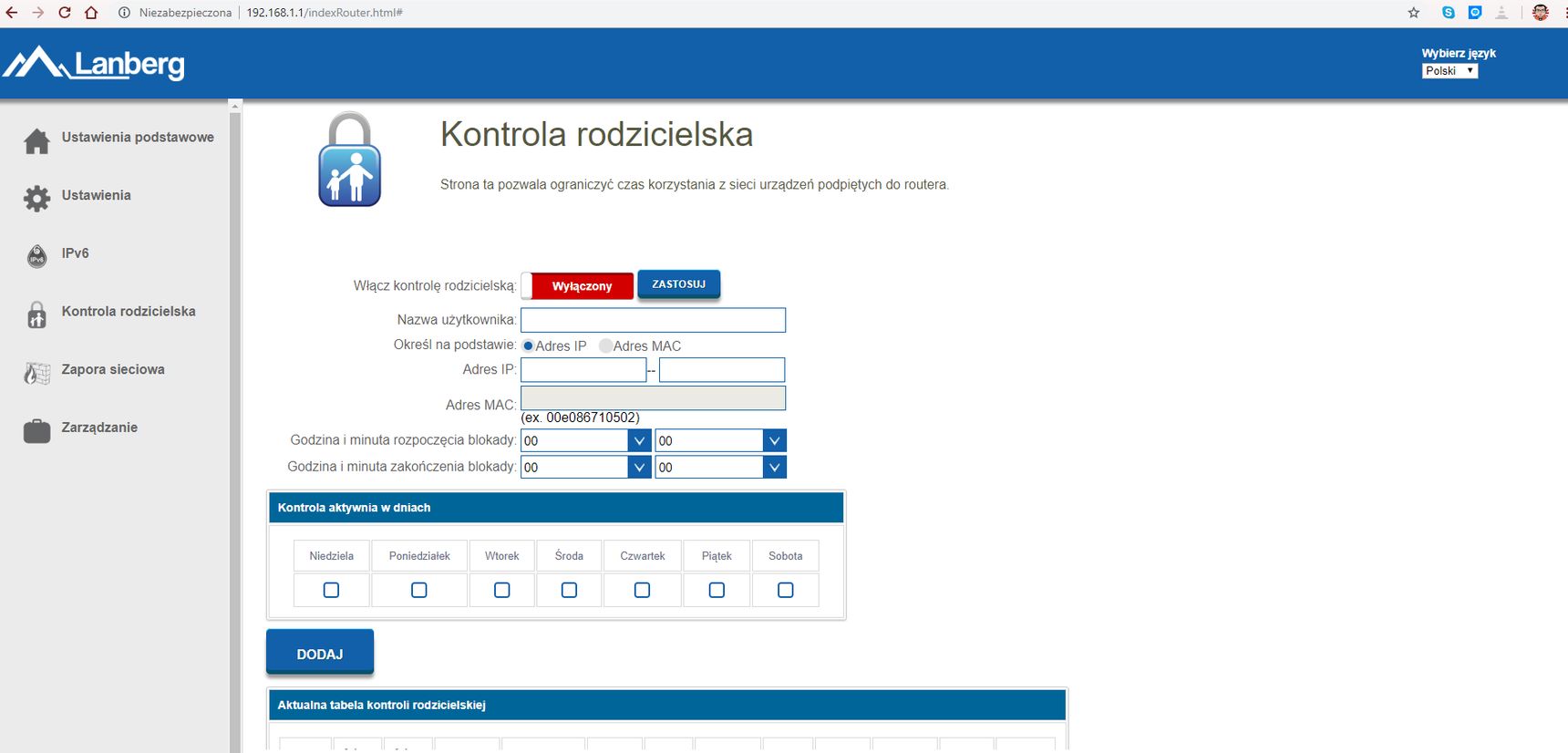Image resolution: width=1568 pixels, height=753 pixels.
Task: Reload the router page
Action: (x=65, y=13)
